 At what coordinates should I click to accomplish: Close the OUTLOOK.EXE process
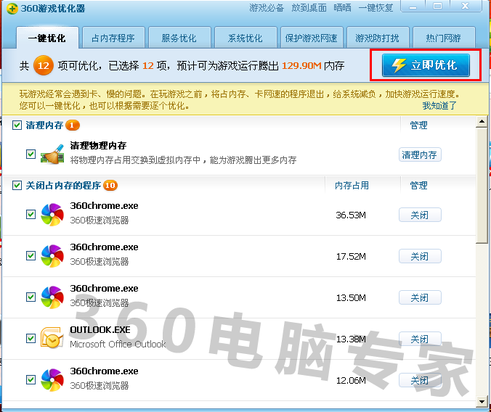pos(420,339)
